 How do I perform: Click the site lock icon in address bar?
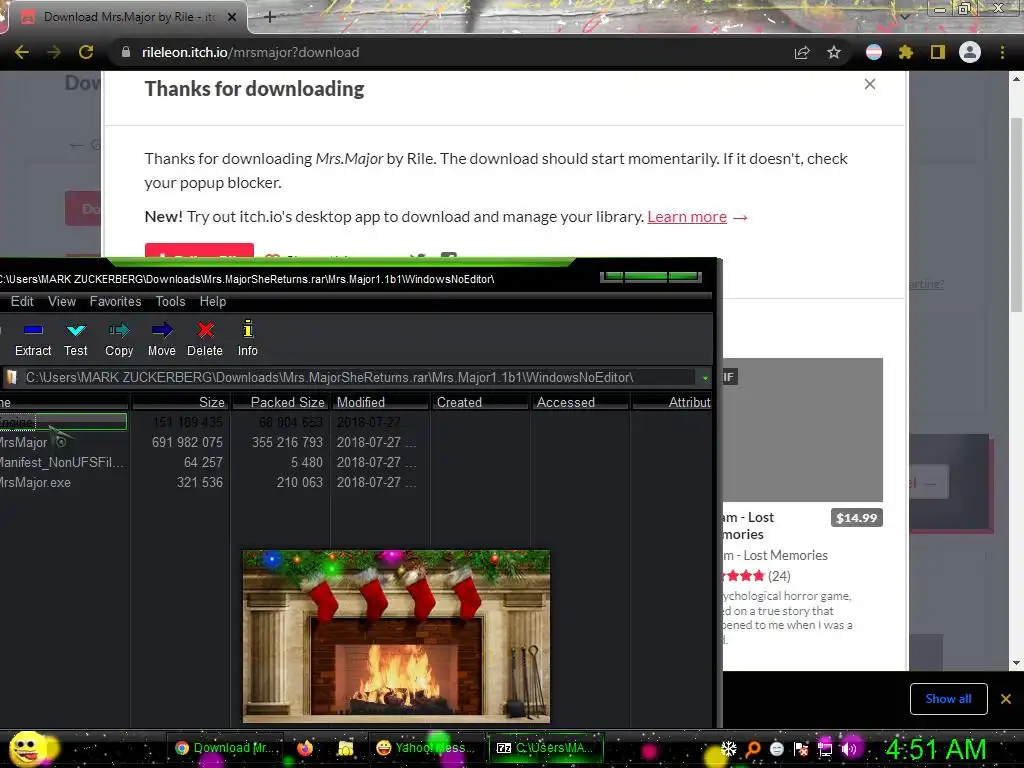pos(126,52)
